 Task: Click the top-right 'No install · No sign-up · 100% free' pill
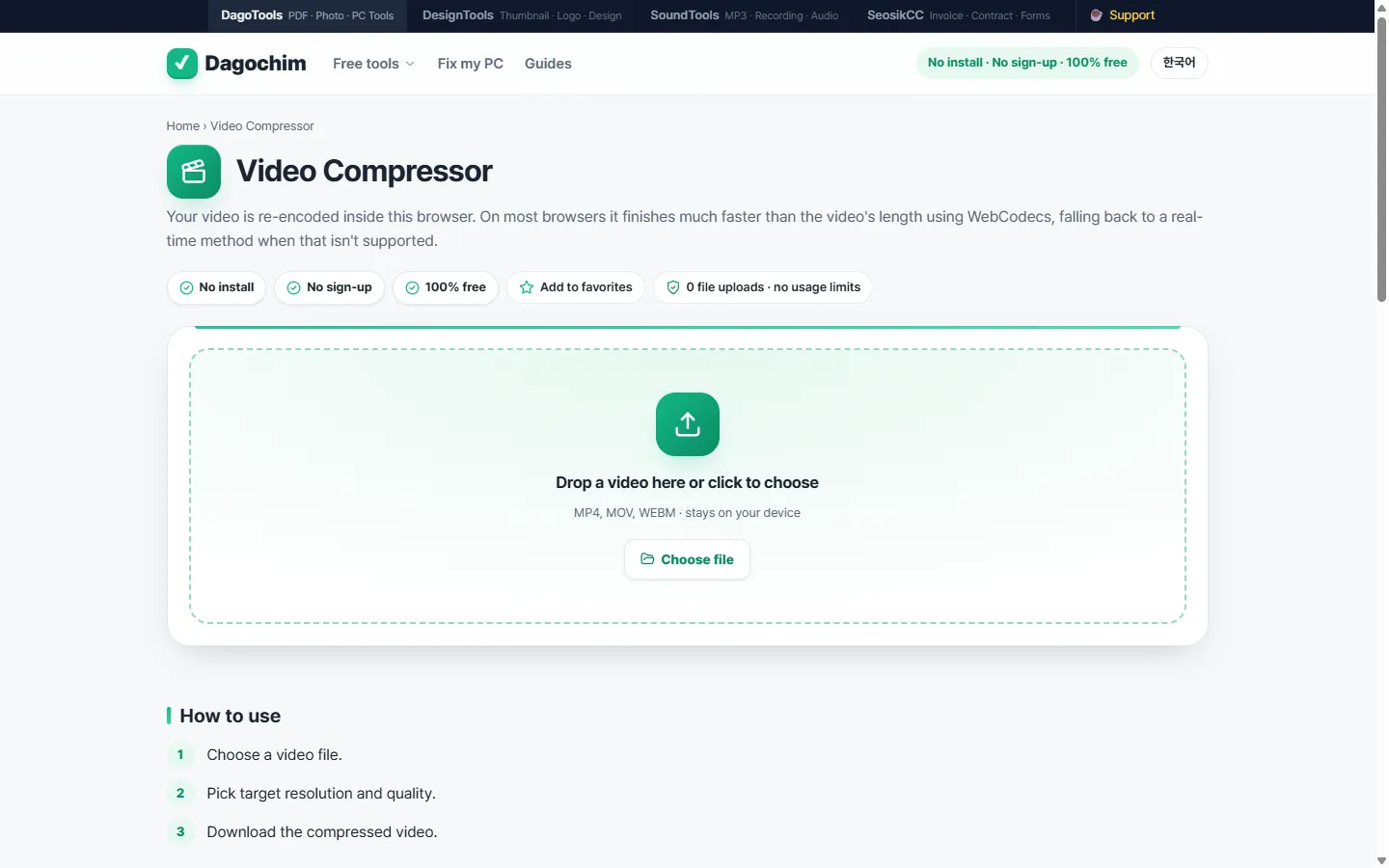click(x=1027, y=63)
